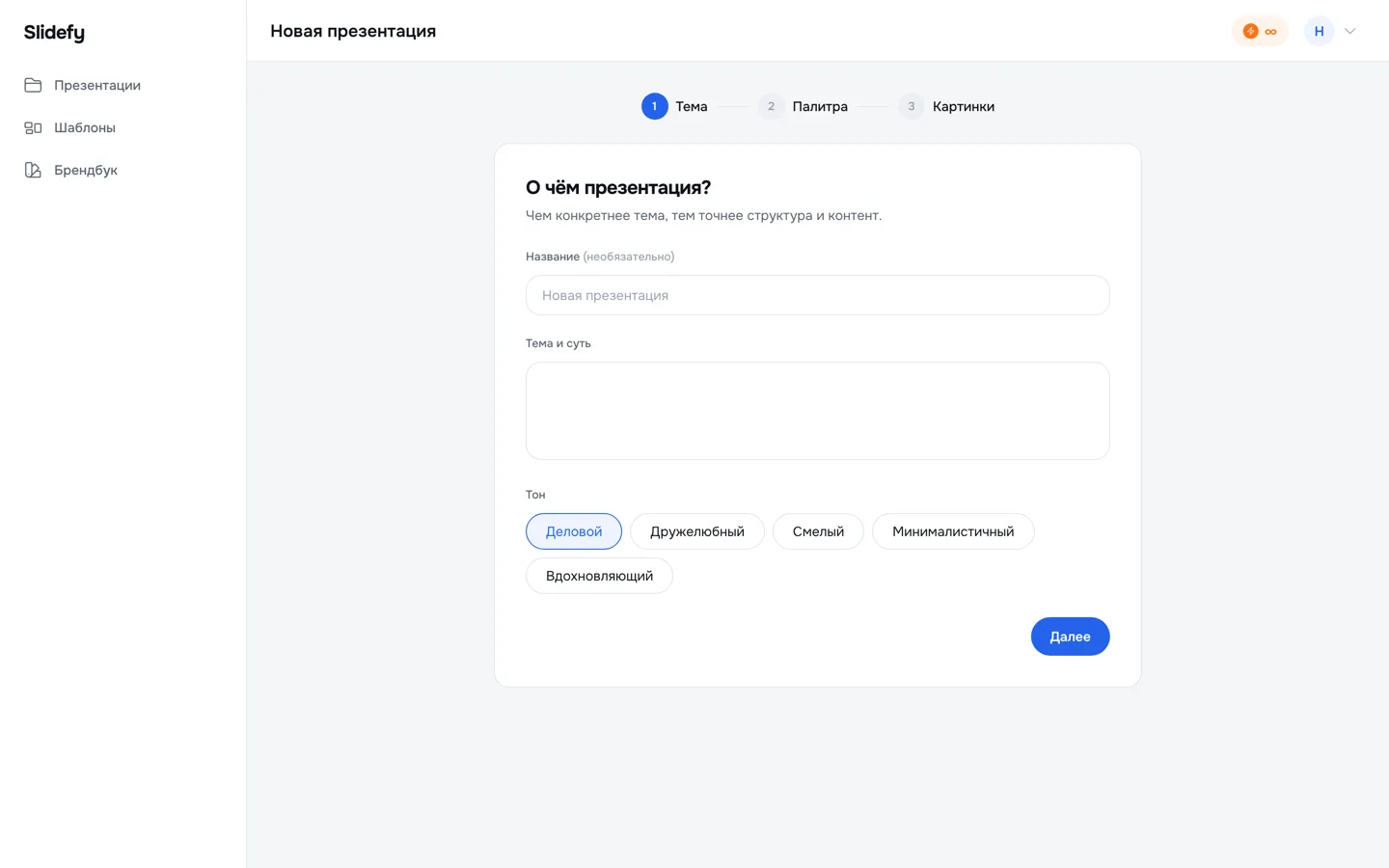Open the Presentations folder icon in sidebar
Viewport: 1389px width, 868px height.
point(33,85)
